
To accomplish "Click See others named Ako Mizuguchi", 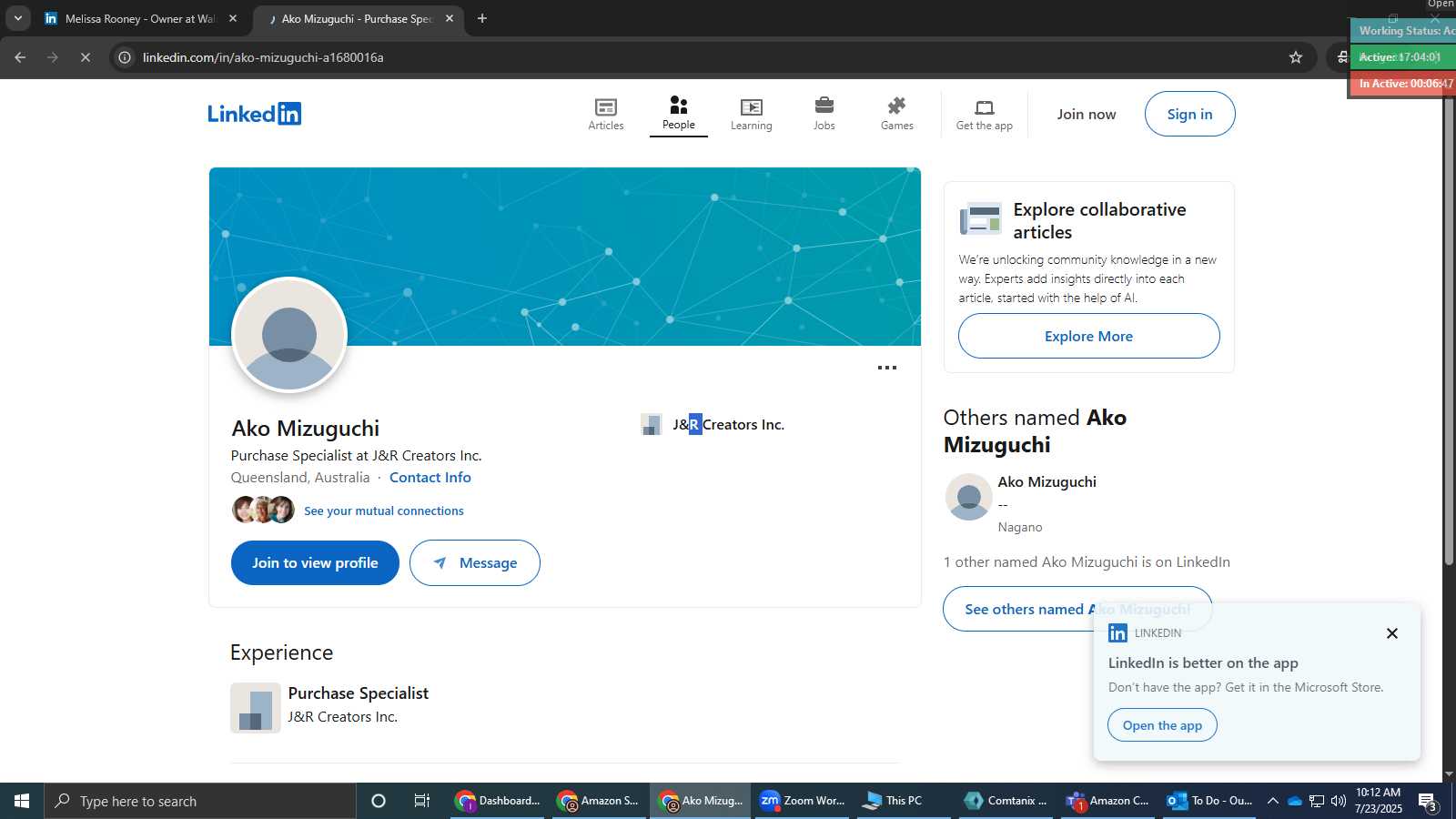I will (x=1077, y=609).
